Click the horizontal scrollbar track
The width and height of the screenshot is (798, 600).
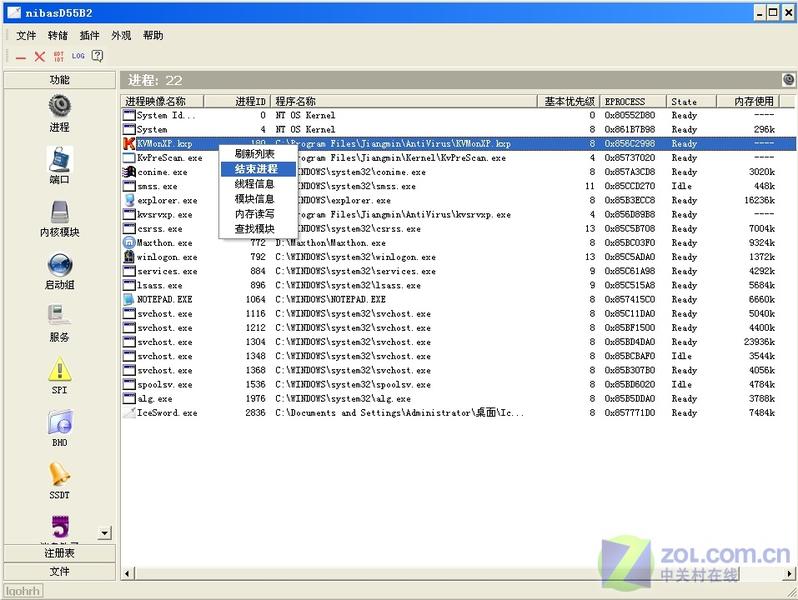tap(458, 574)
